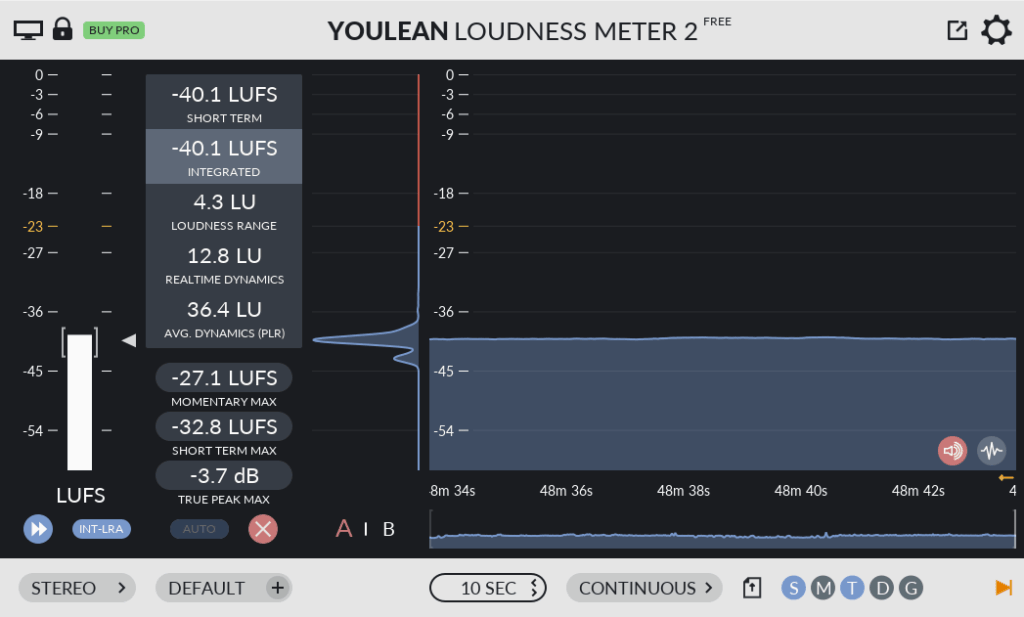The width and height of the screenshot is (1024, 617).
Task: Click the mini history overview timeline
Action: [722, 530]
